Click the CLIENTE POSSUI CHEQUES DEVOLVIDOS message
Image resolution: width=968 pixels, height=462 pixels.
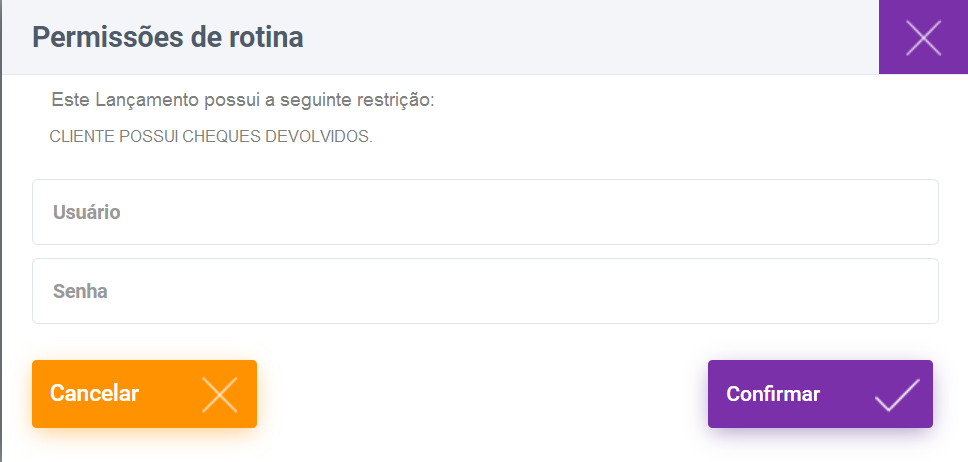coord(211,136)
